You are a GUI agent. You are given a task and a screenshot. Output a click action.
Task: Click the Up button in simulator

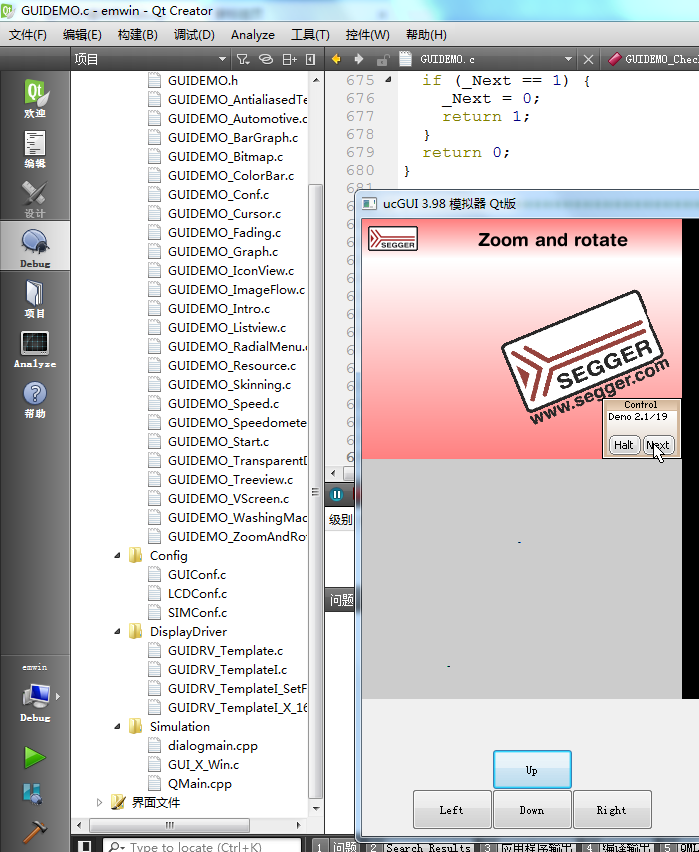click(x=531, y=770)
